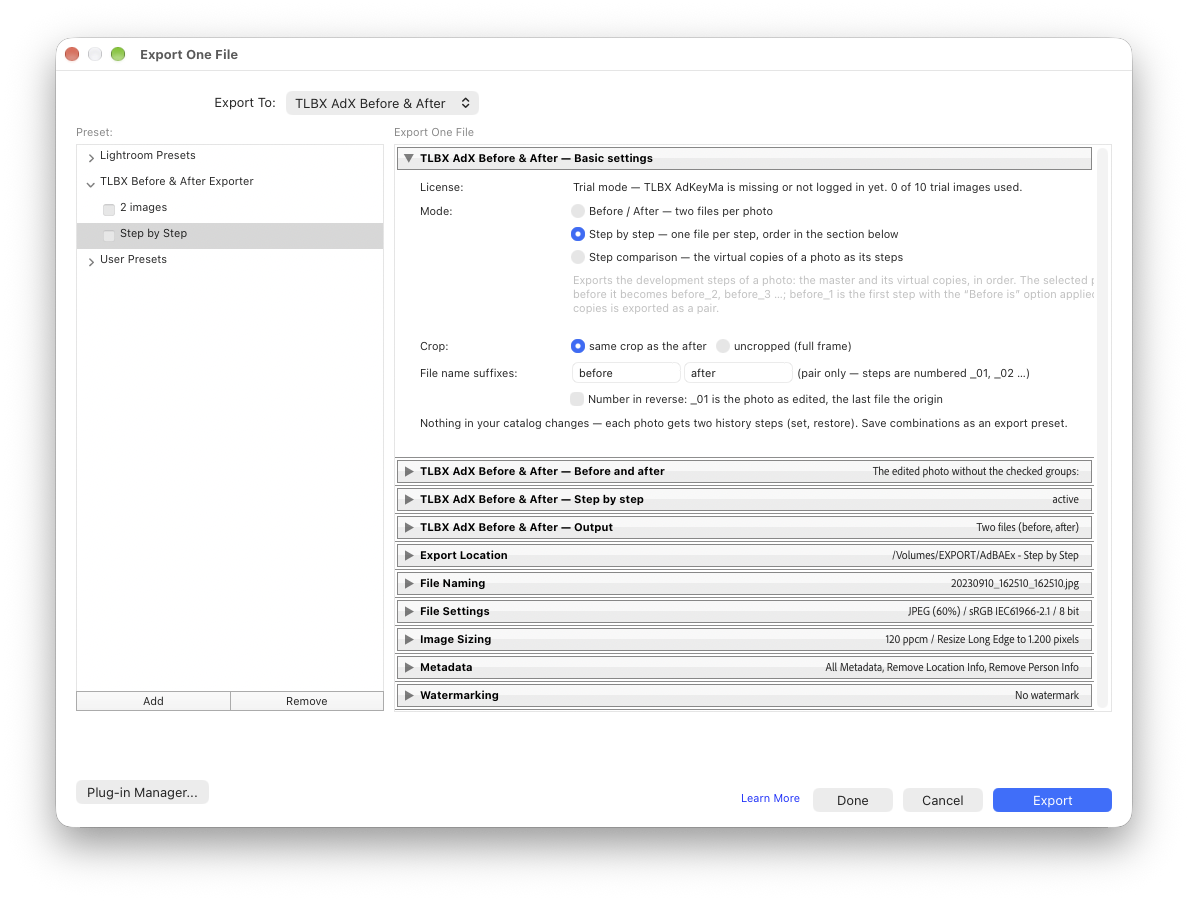This screenshot has height=901, width=1188.
Task: Expand the Before and after section
Action: click(x=409, y=471)
